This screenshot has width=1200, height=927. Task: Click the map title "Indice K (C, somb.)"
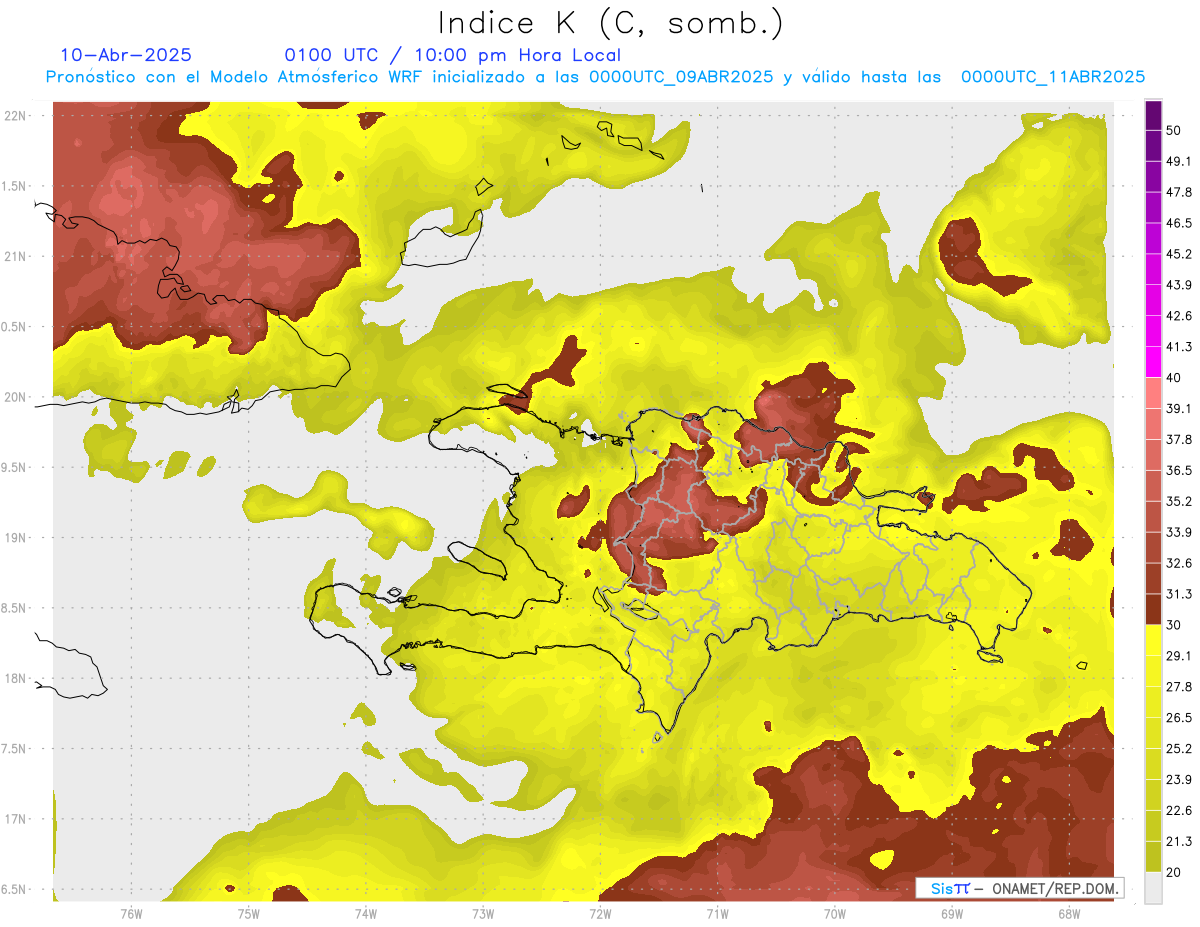[611, 24]
